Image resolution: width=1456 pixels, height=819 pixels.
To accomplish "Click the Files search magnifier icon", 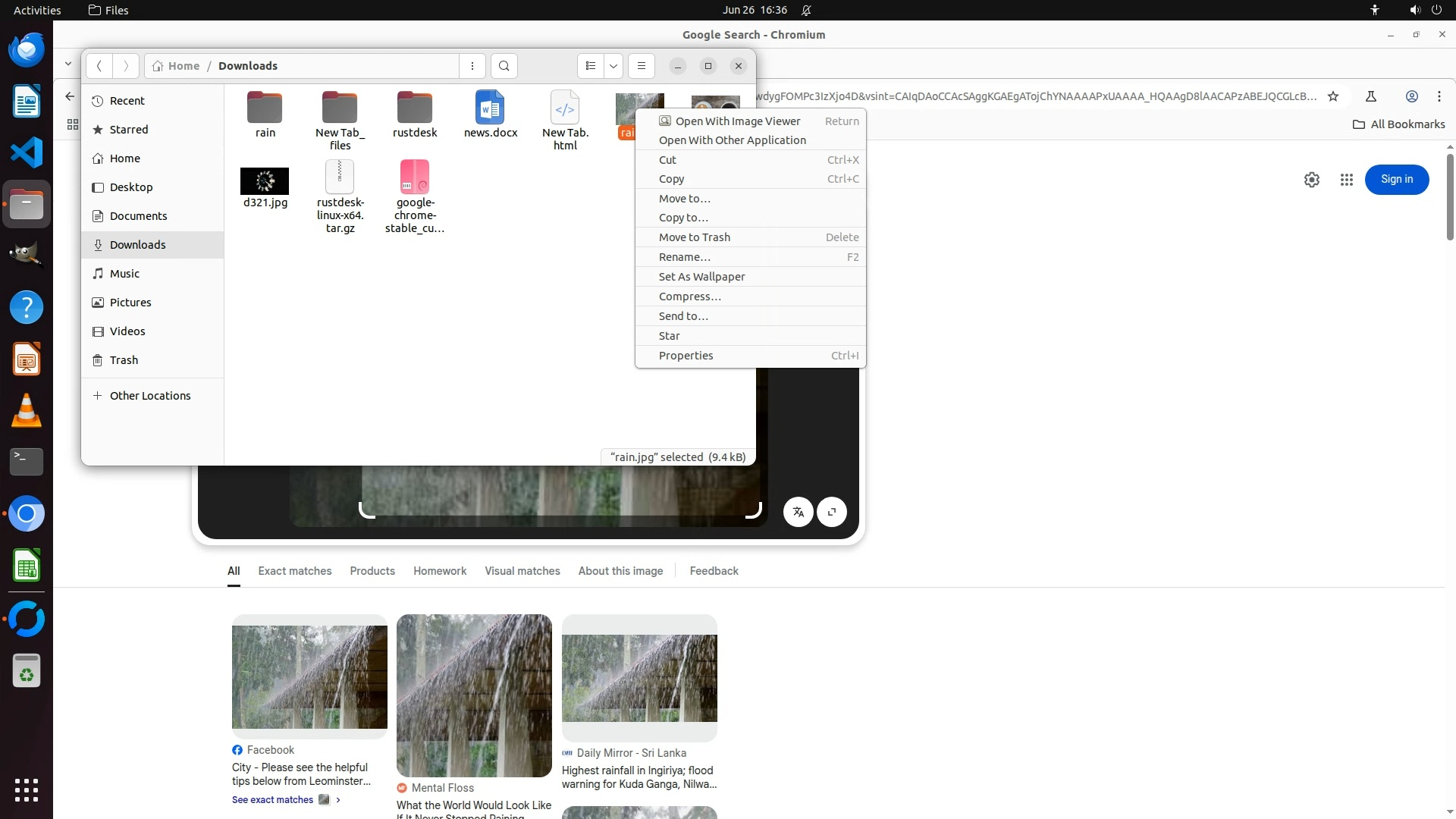I will [x=504, y=66].
